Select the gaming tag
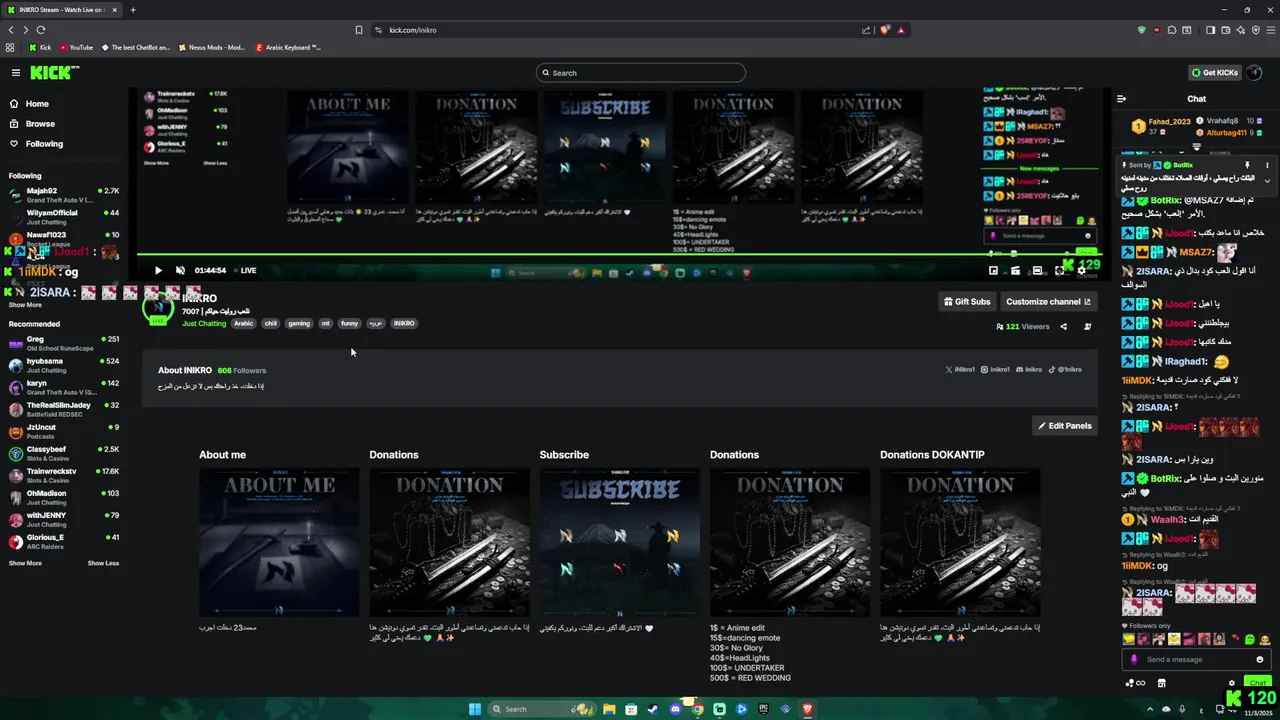This screenshot has height=720, width=1280. [x=299, y=323]
